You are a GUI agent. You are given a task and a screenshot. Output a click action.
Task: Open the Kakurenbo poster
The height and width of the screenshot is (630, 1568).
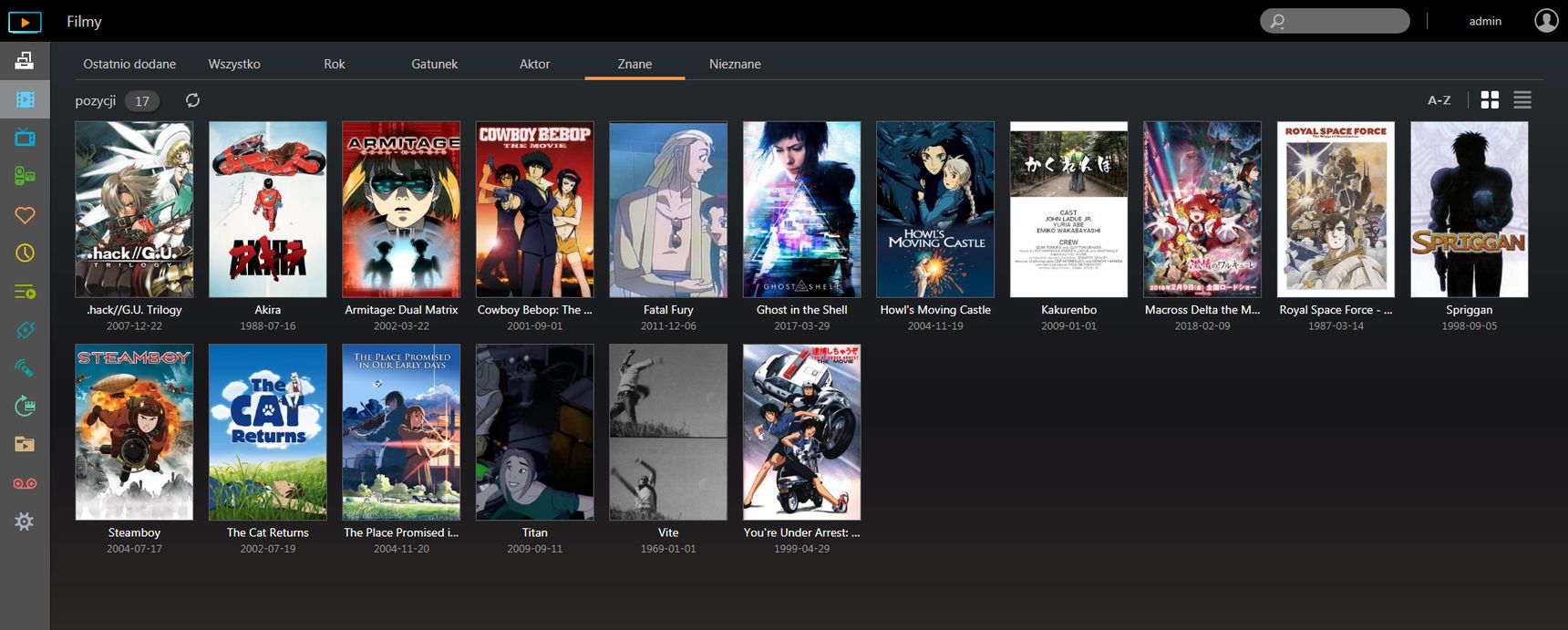[1069, 210]
